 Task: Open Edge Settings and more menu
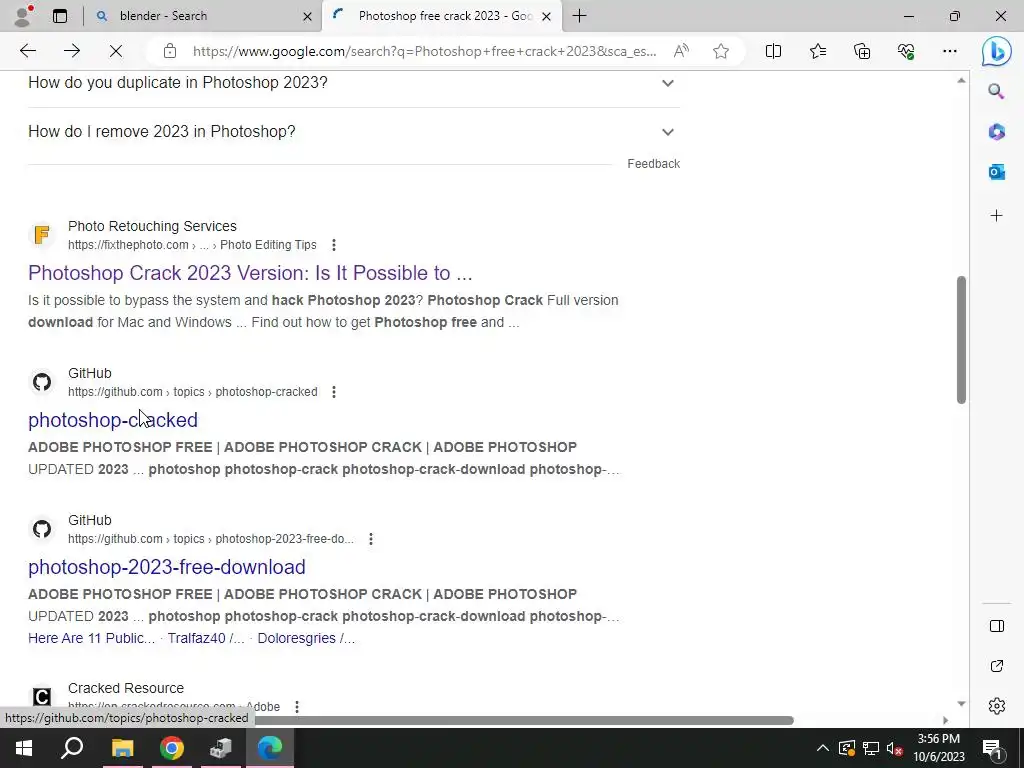(950, 51)
